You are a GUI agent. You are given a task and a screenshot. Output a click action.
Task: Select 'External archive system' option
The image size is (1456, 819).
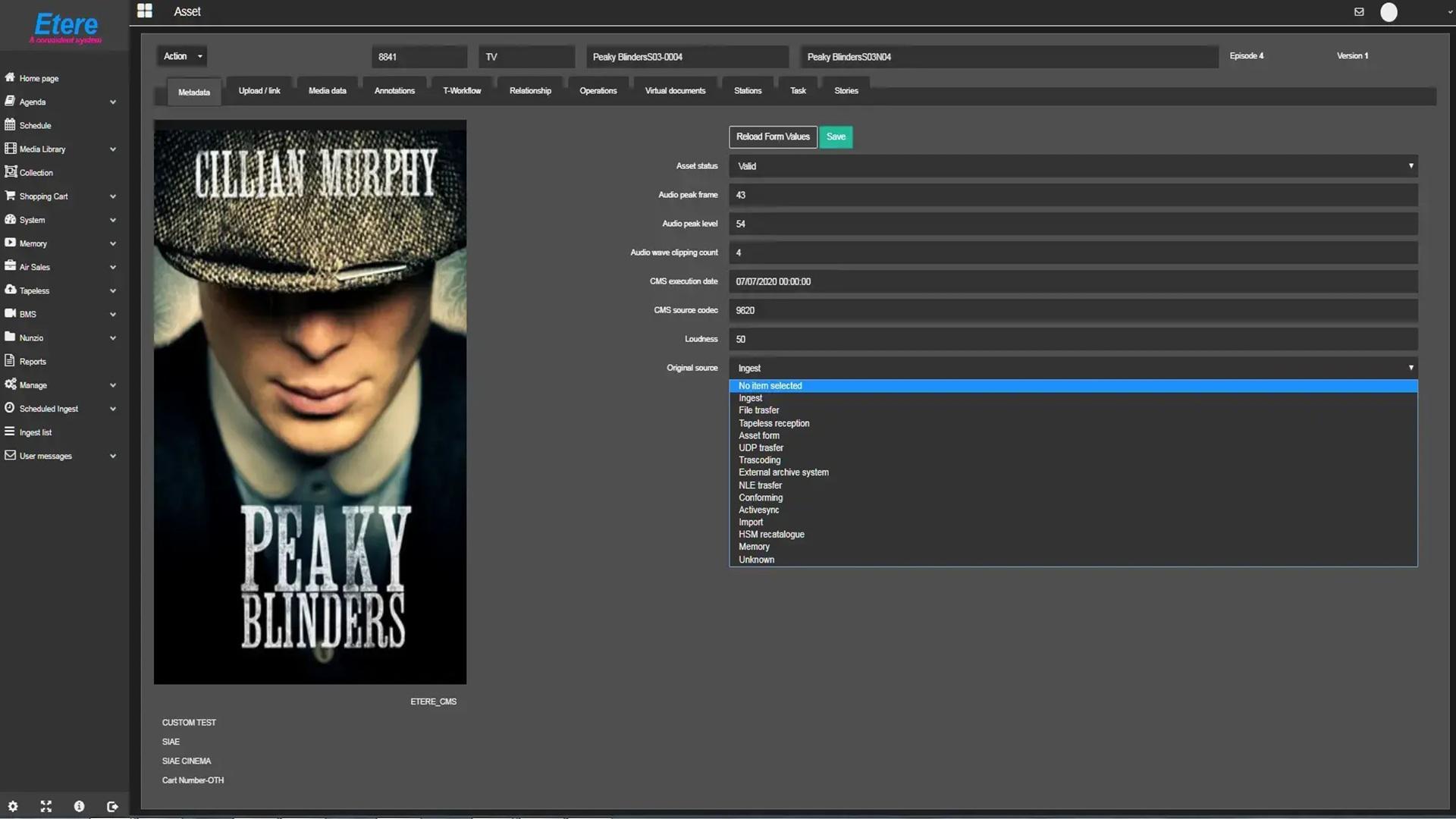point(783,472)
